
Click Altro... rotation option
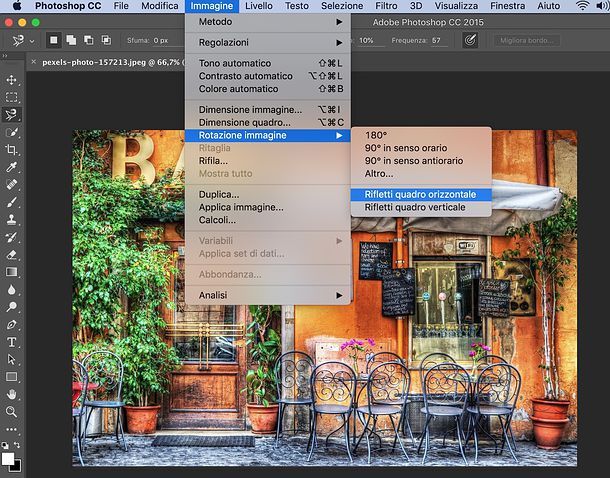[x=421, y=173]
